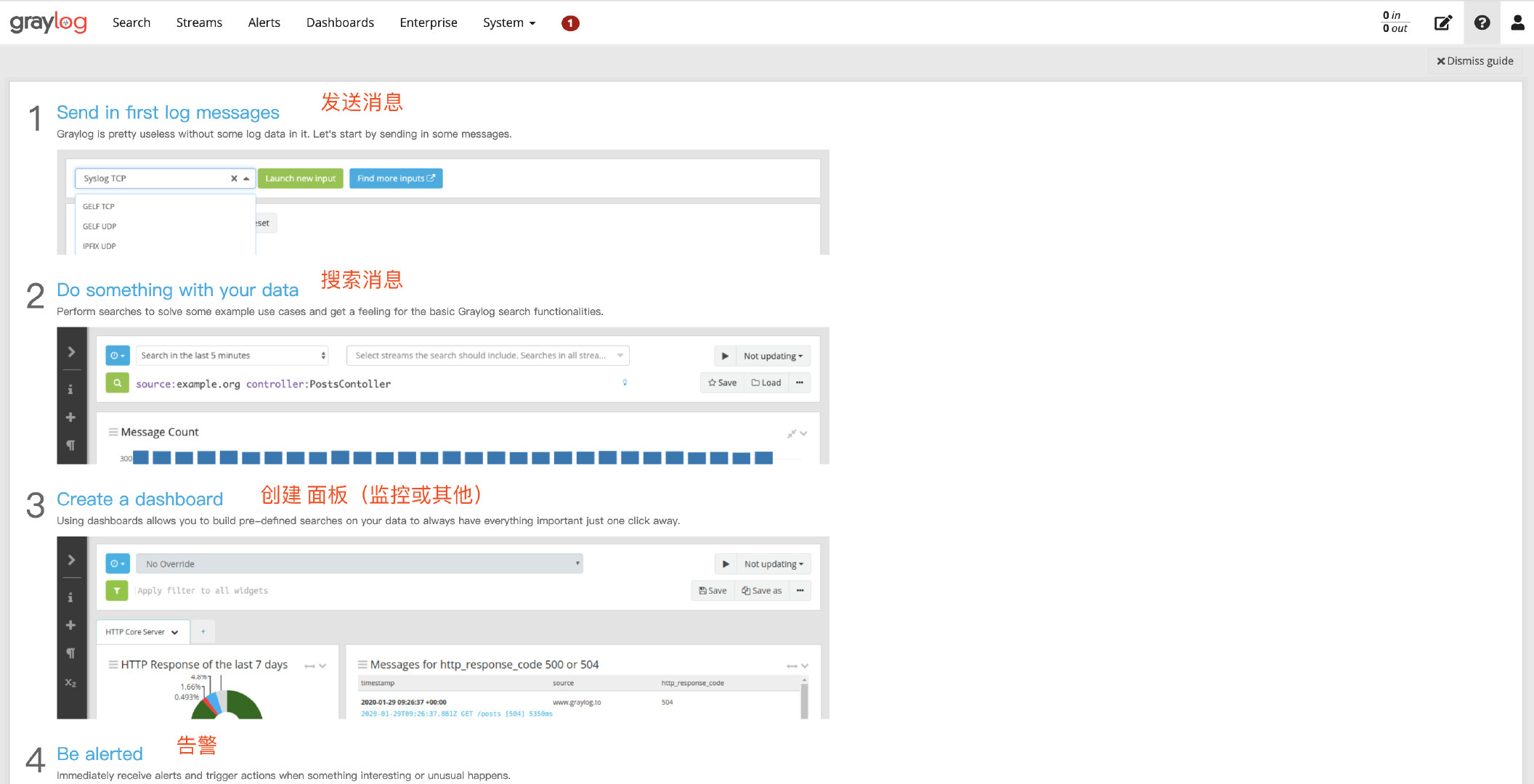The height and width of the screenshot is (784, 1534).
Task: Open the help question mark icon
Action: [1482, 23]
